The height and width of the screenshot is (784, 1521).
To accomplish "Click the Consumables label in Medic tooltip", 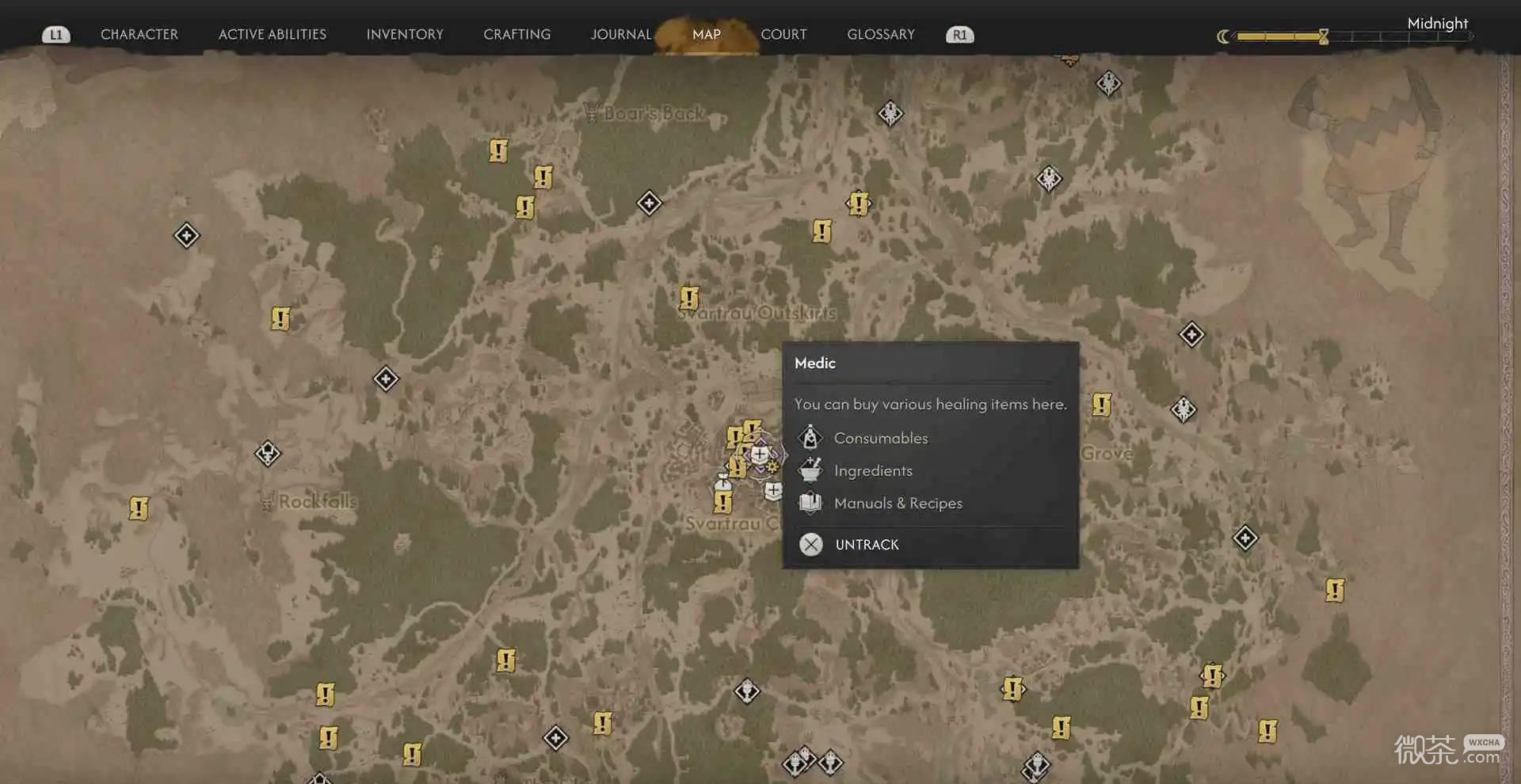I will click(x=881, y=438).
